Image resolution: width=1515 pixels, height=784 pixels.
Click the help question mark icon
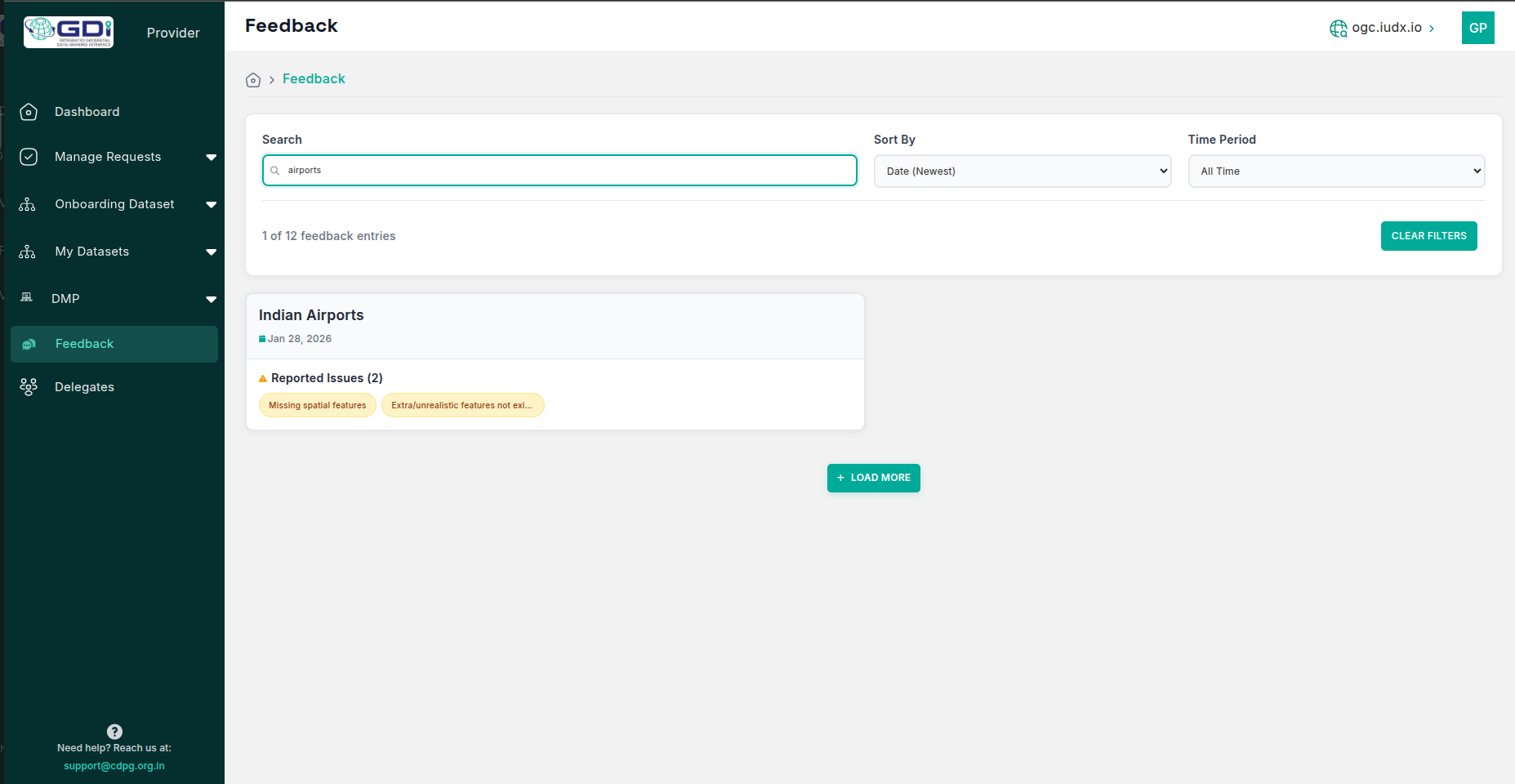click(114, 732)
